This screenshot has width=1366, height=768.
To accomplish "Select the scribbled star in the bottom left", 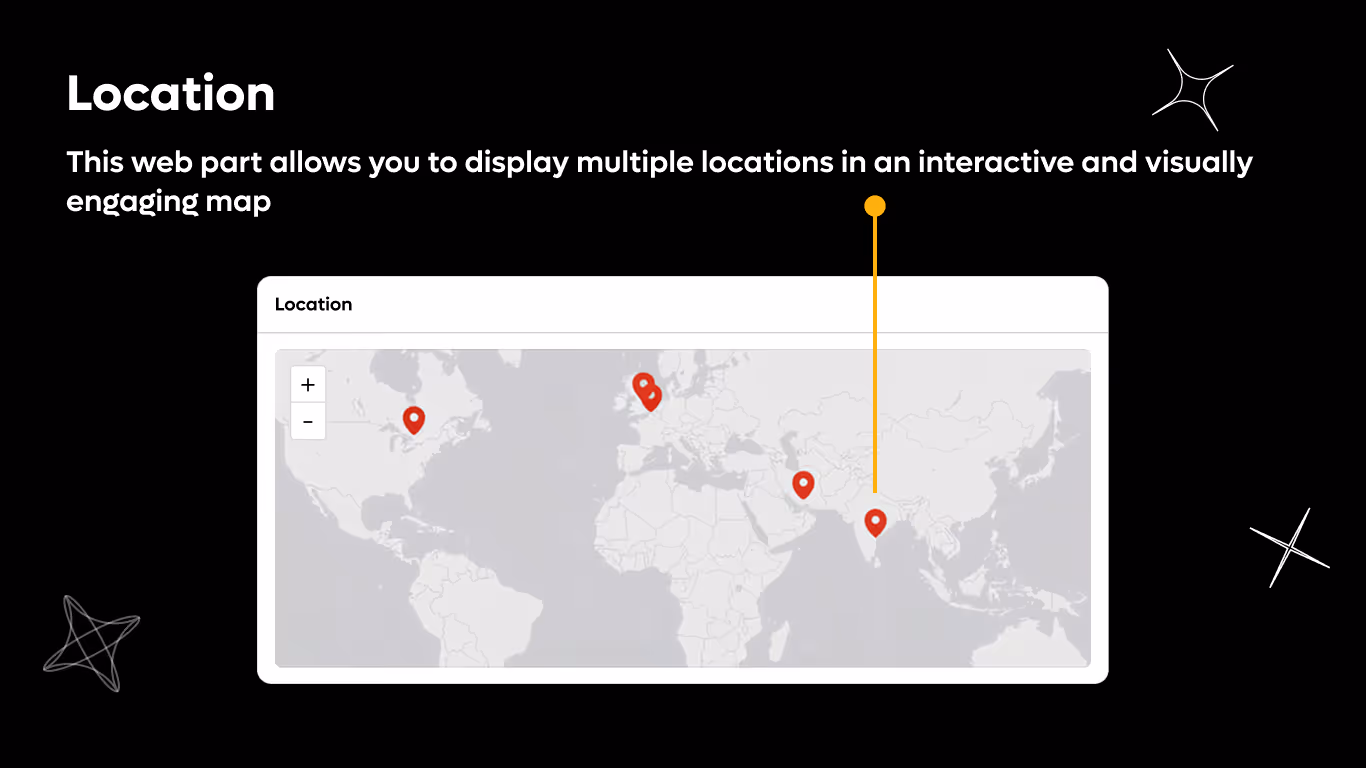I will (92, 643).
